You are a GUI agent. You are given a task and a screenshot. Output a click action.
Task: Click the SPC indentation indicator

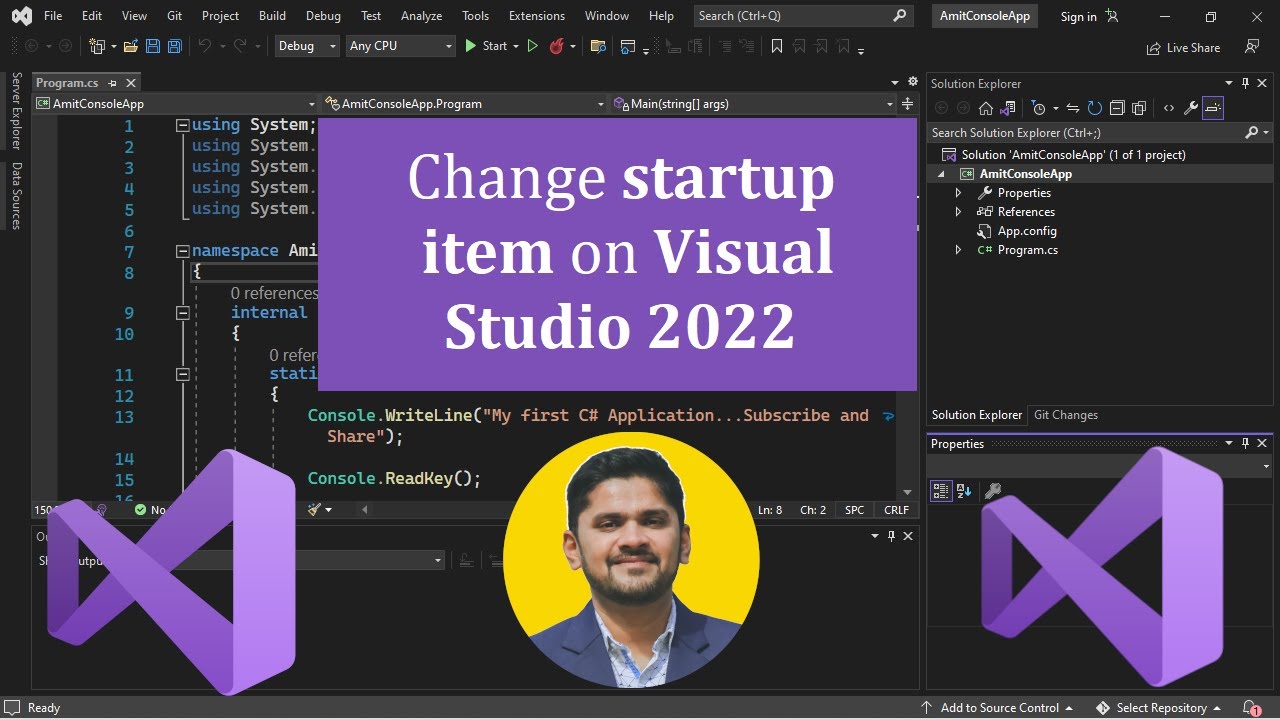tap(854, 510)
